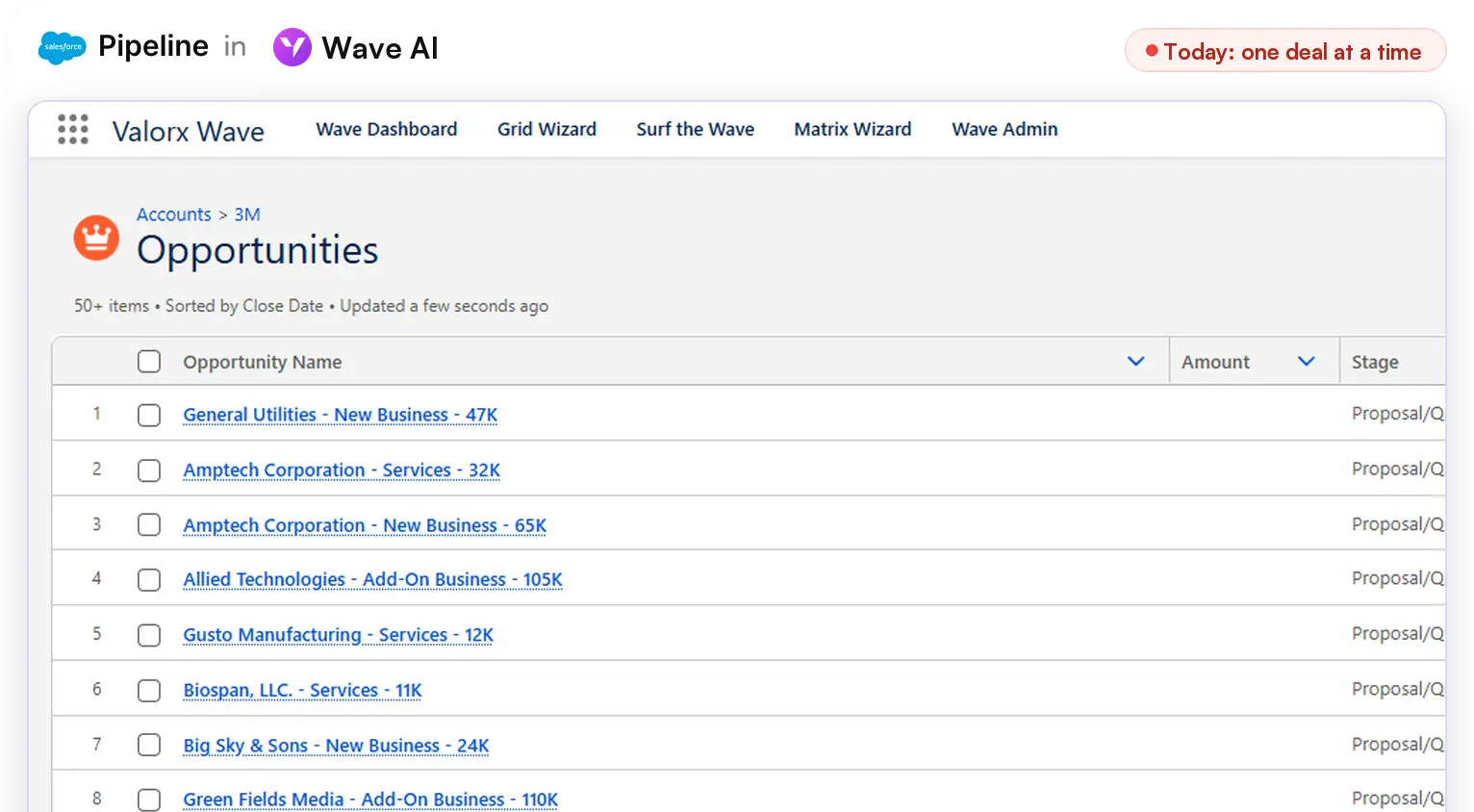
Task: Check the General Utilities row checkbox
Action: (149, 415)
